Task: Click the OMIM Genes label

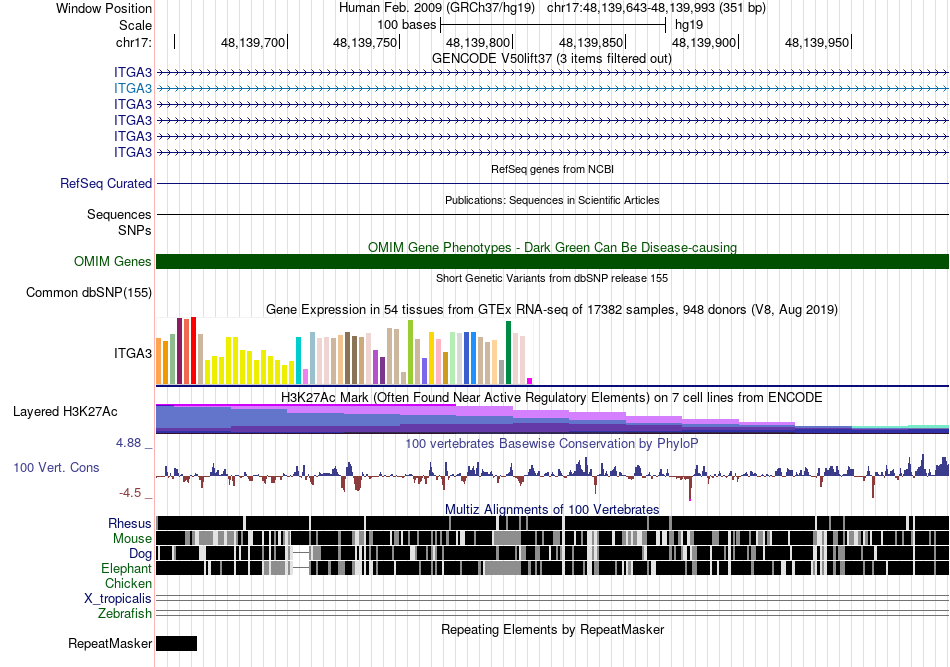Action: tap(113, 261)
